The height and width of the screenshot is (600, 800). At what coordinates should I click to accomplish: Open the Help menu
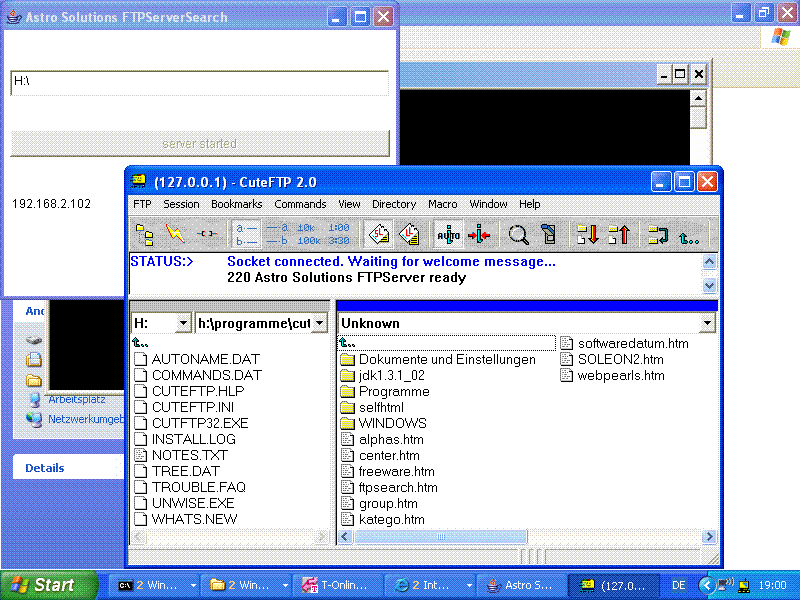pos(530,204)
